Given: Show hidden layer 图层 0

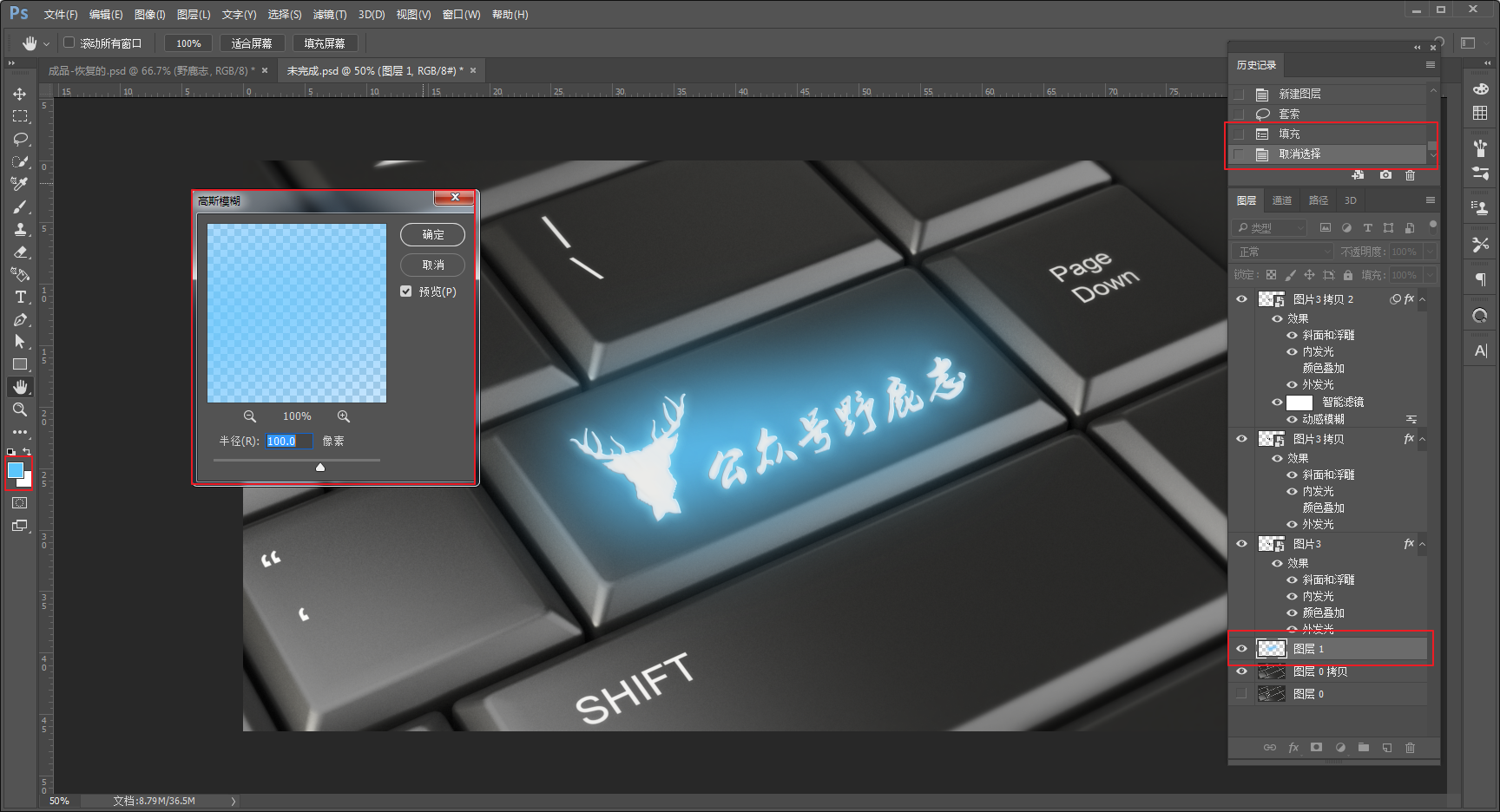Looking at the screenshot, I should tap(1241, 694).
